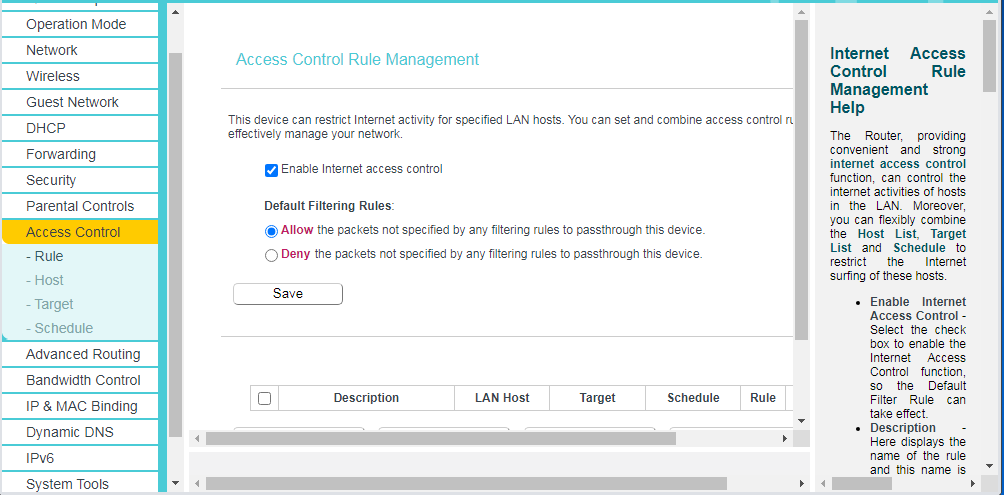
Task: Expand the Bandwidth Control menu
Action: click(83, 380)
